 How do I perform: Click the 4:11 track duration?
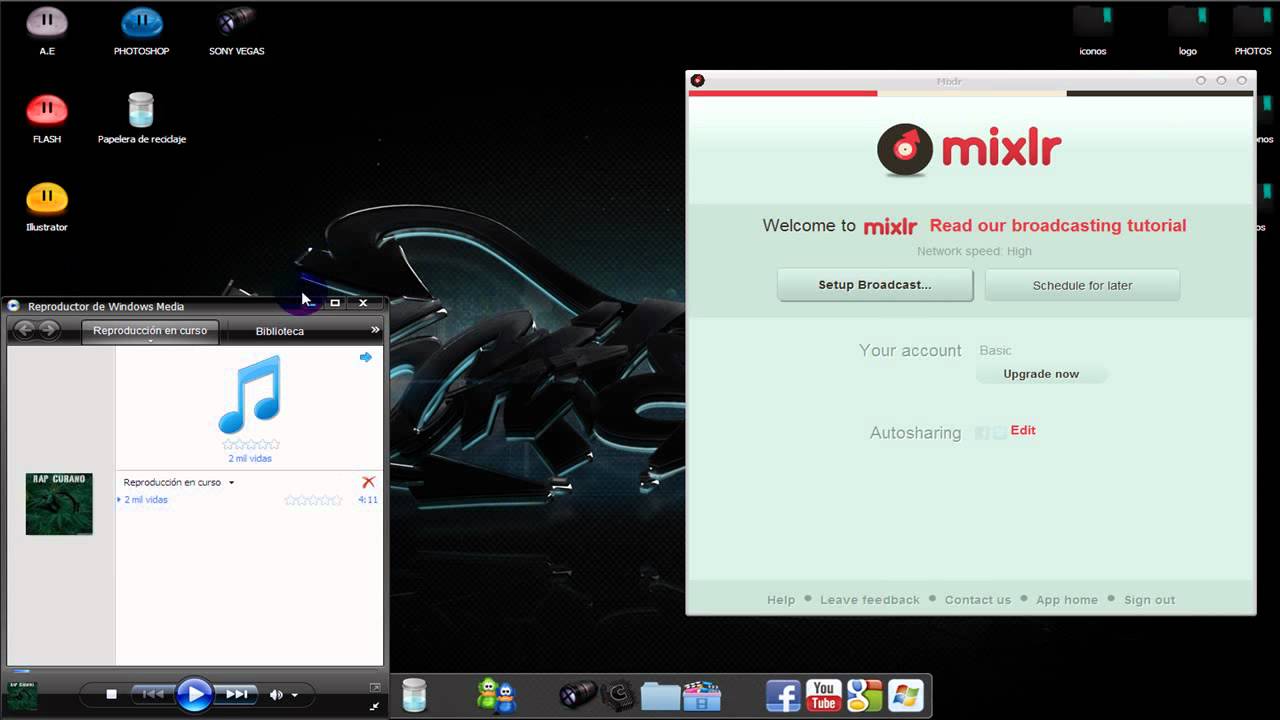pos(368,500)
